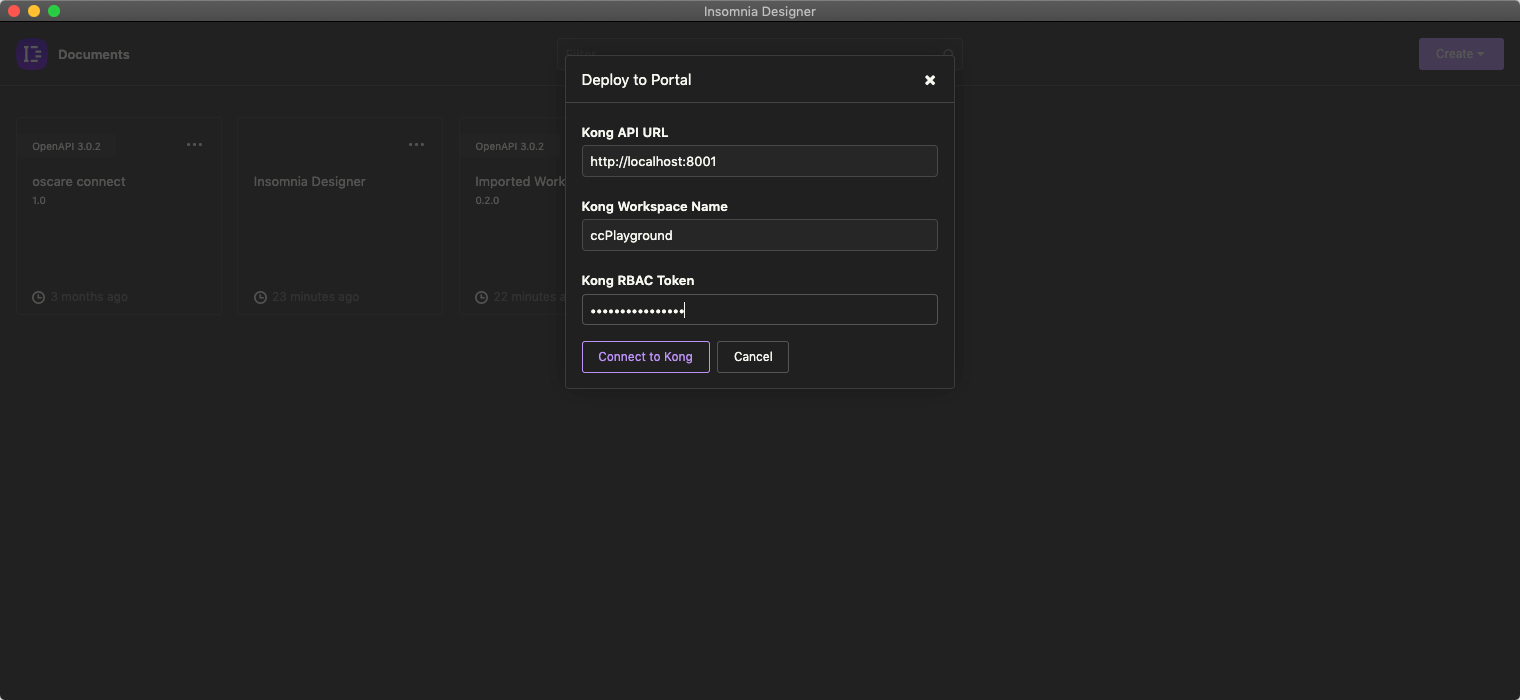1520x700 pixels.
Task: Click the clock icon on Imported Workspace card
Action: tap(482, 297)
